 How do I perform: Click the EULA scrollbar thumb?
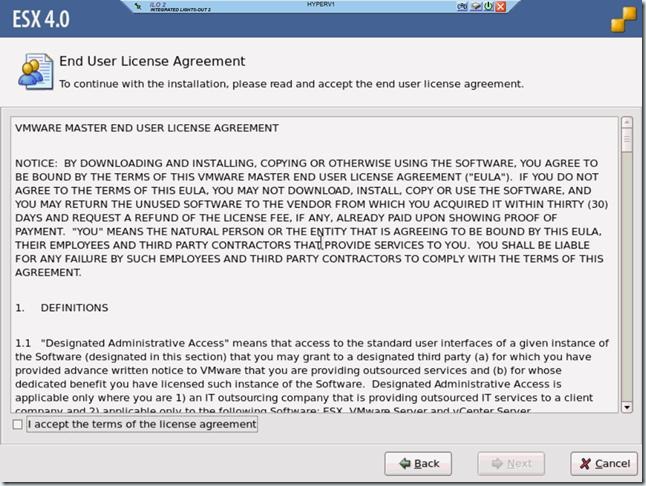(x=627, y=140)
